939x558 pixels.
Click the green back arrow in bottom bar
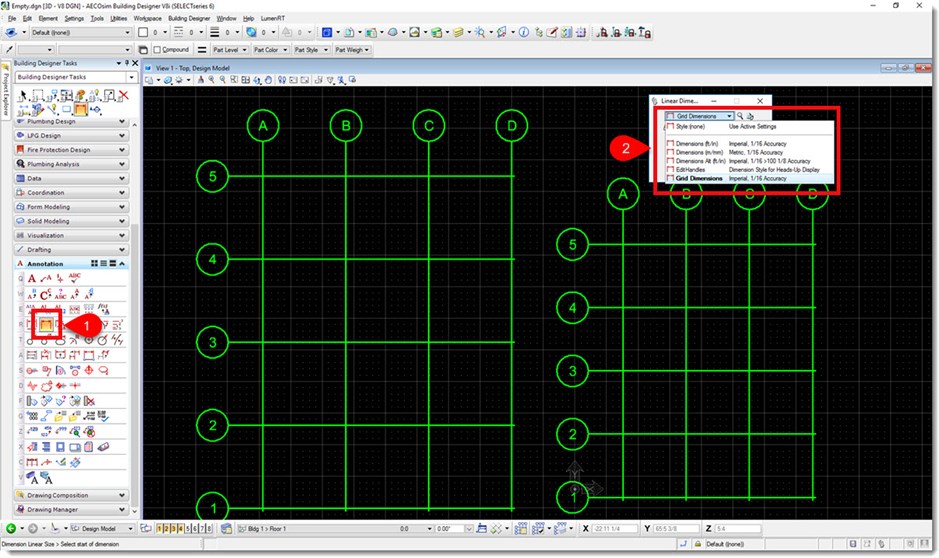[11, 529]
